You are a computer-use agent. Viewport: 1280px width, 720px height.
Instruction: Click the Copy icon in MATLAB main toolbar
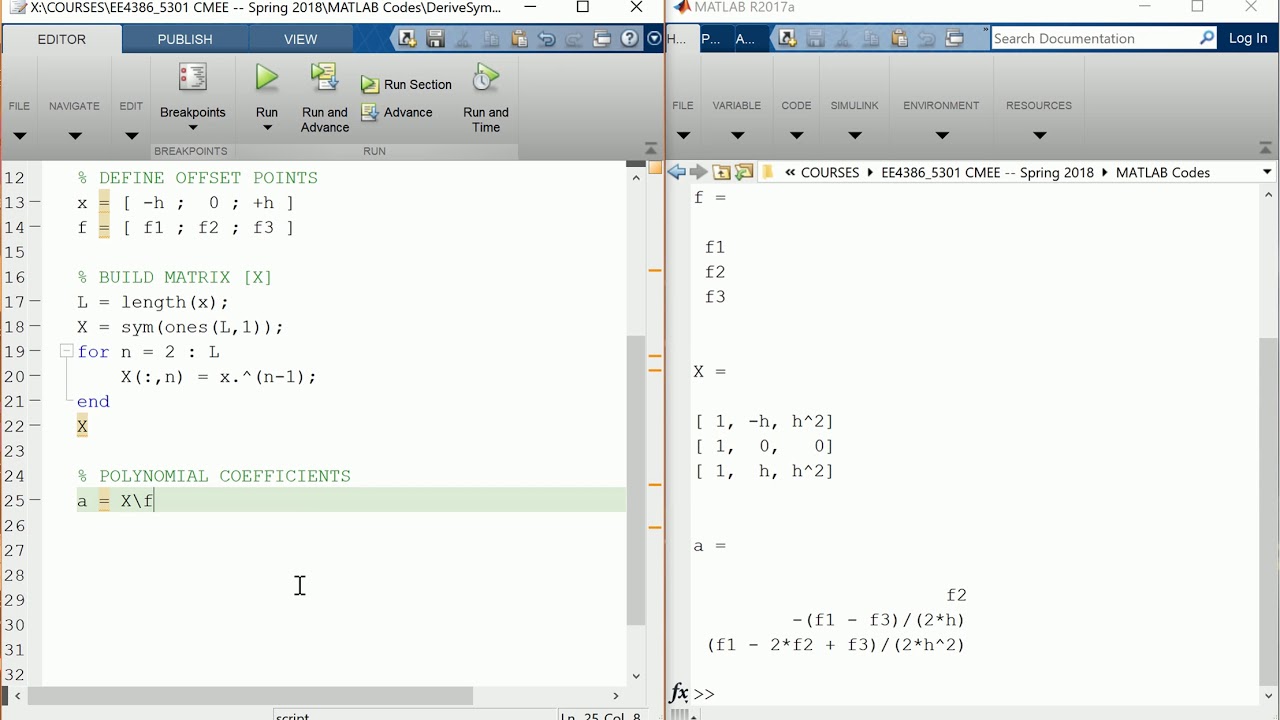coord(871,38)
